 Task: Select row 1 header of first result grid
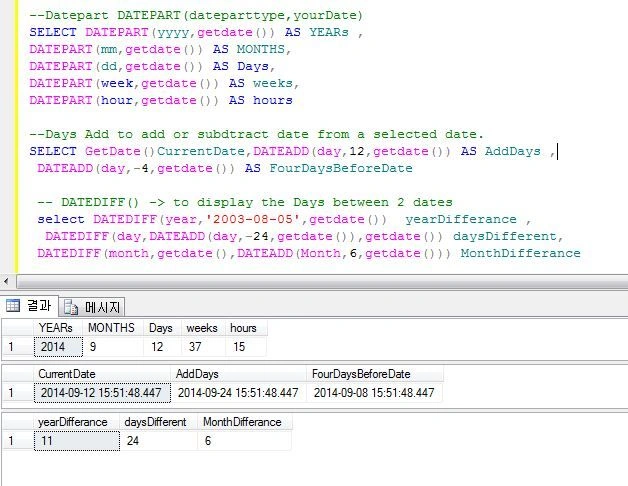(18, 347)
